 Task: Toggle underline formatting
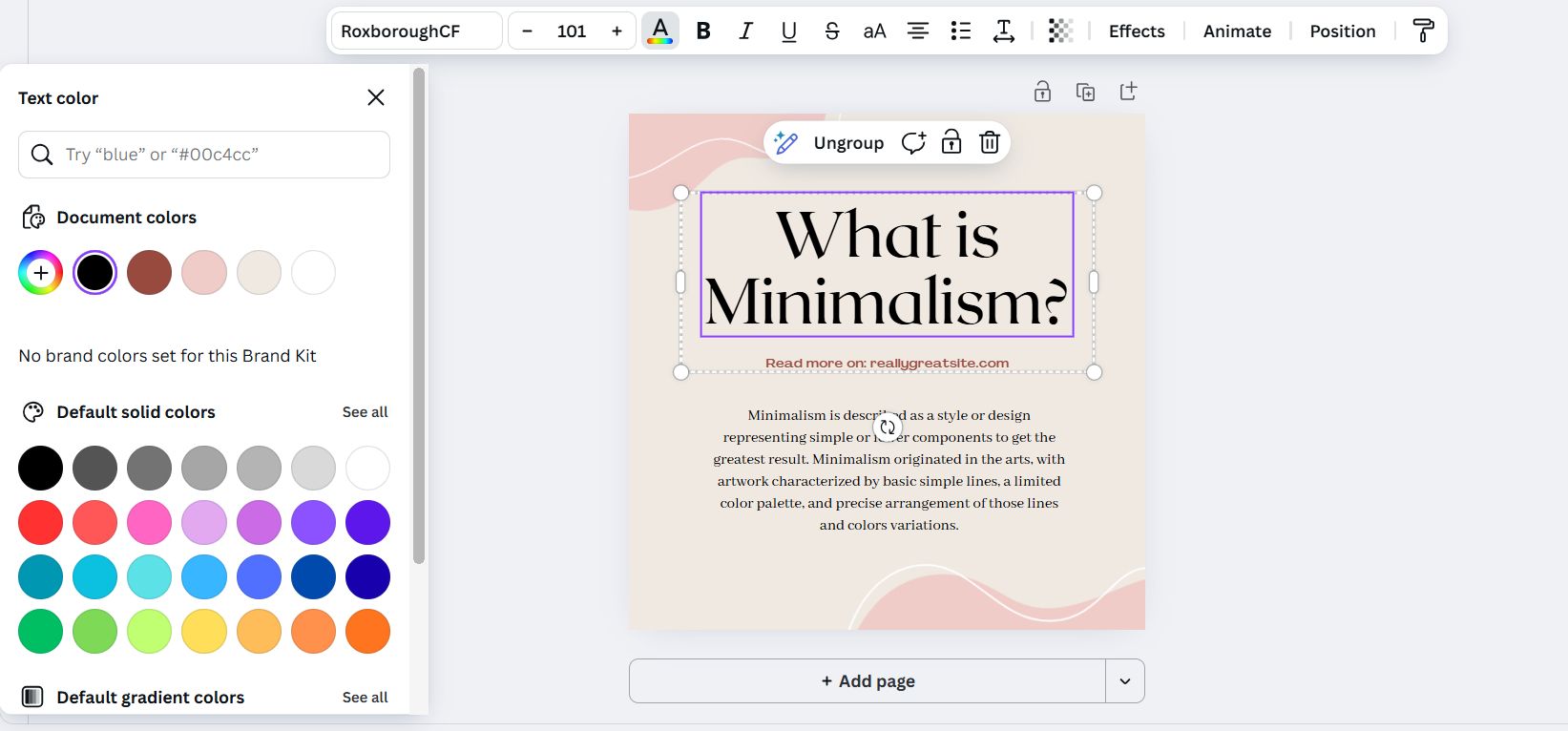coord(789,31)
